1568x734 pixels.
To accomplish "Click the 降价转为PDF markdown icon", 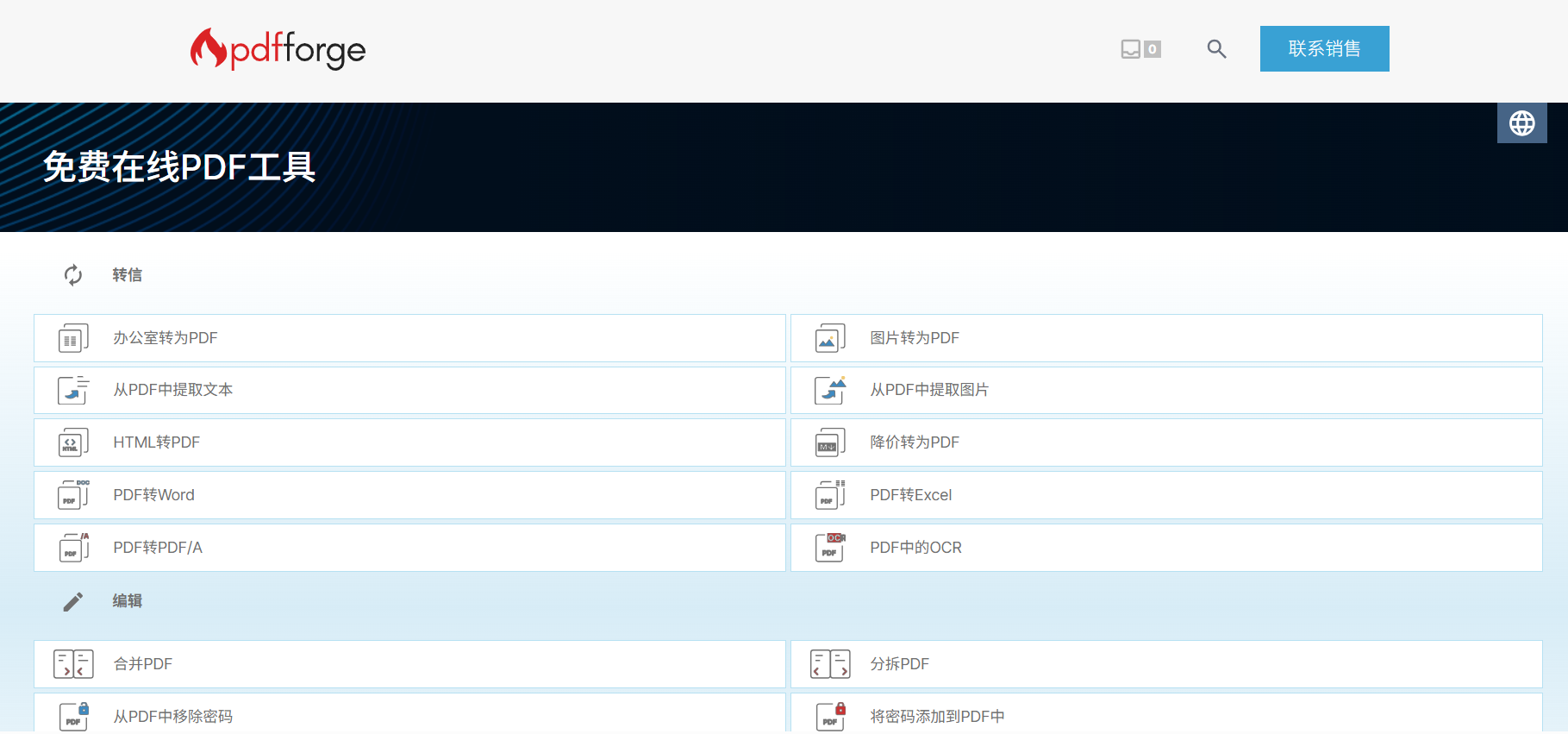I will (830, 442).
